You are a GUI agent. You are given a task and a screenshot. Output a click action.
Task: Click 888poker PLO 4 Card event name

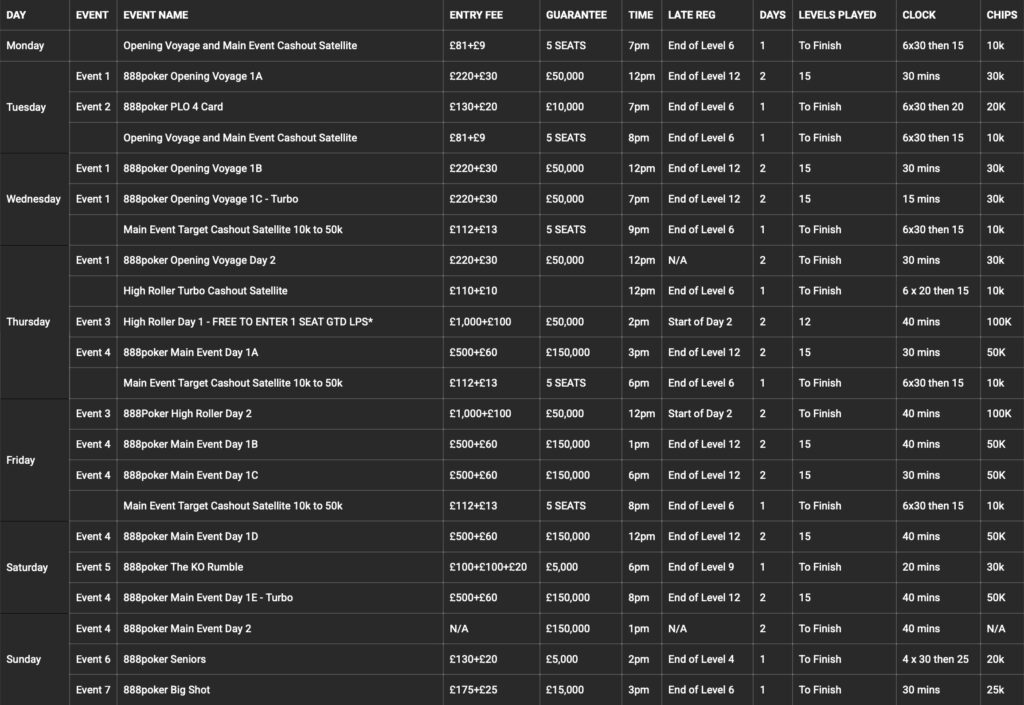point(173,107)
